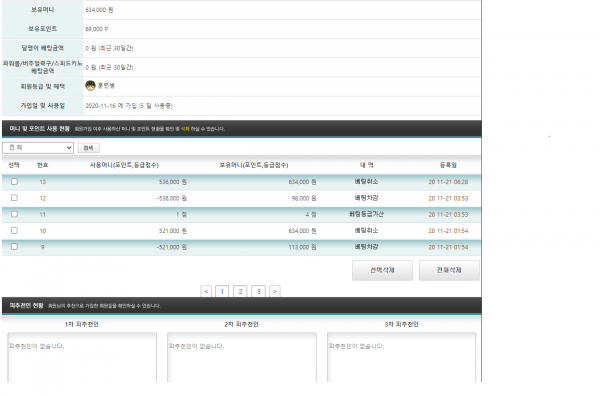Click the -521,000 원 used amount
The width and height of the screenshot is (600, 396).
tap(171, 247)
